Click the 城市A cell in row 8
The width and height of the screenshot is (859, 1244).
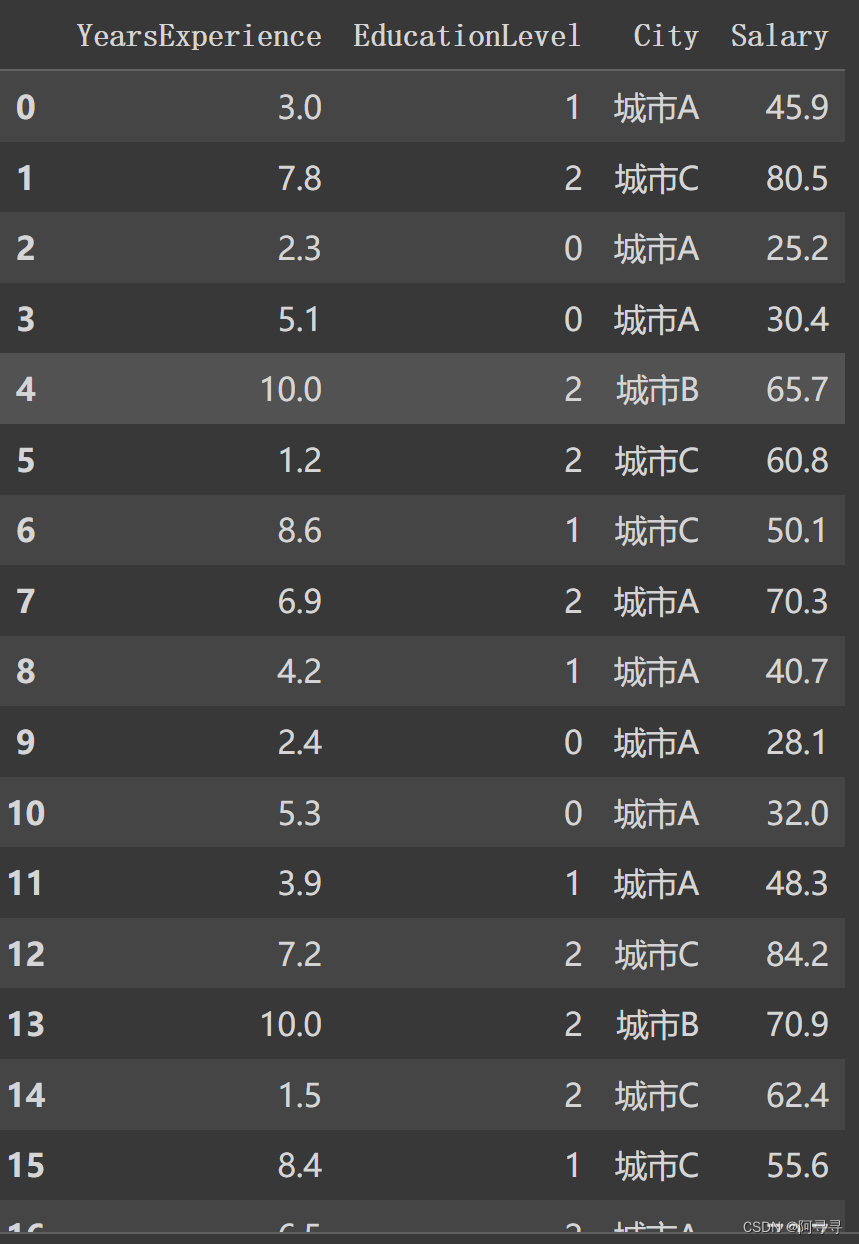pyautogui.click(x=656, y=671)
